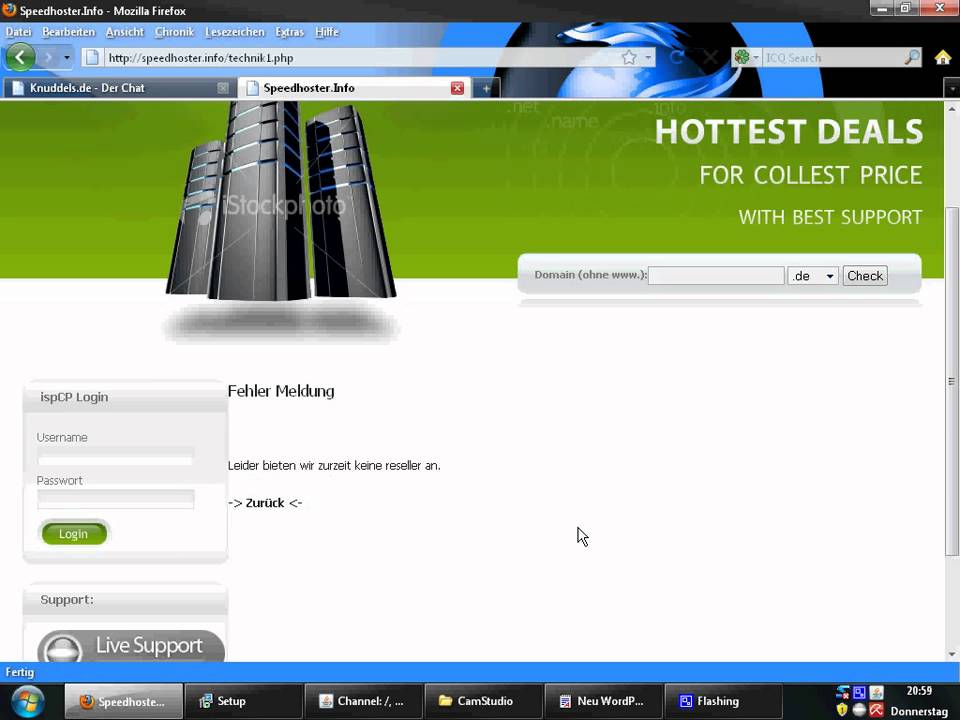This screenshot has height=720, width=960.
Task: Click the page icon in address bar
Action: (92, 58)
